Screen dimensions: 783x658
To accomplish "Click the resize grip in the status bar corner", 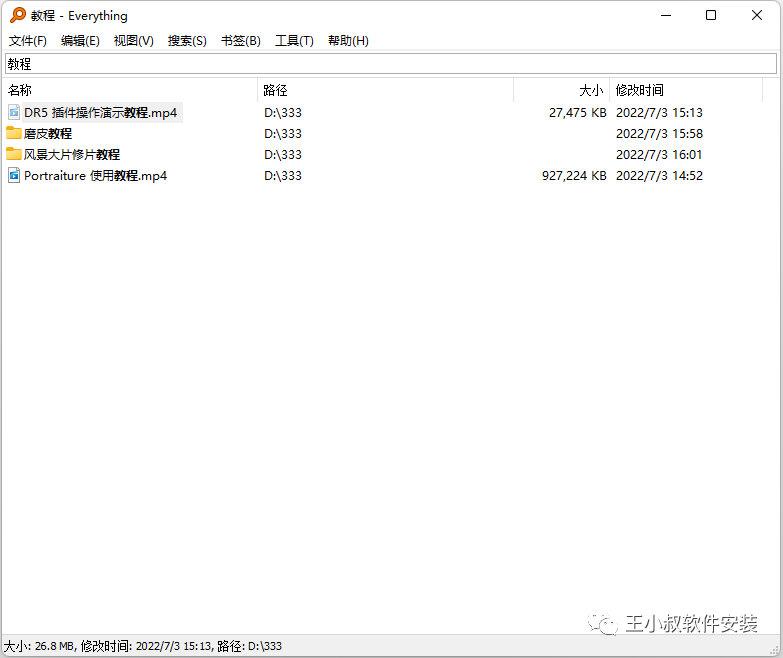I will (775, 650).
